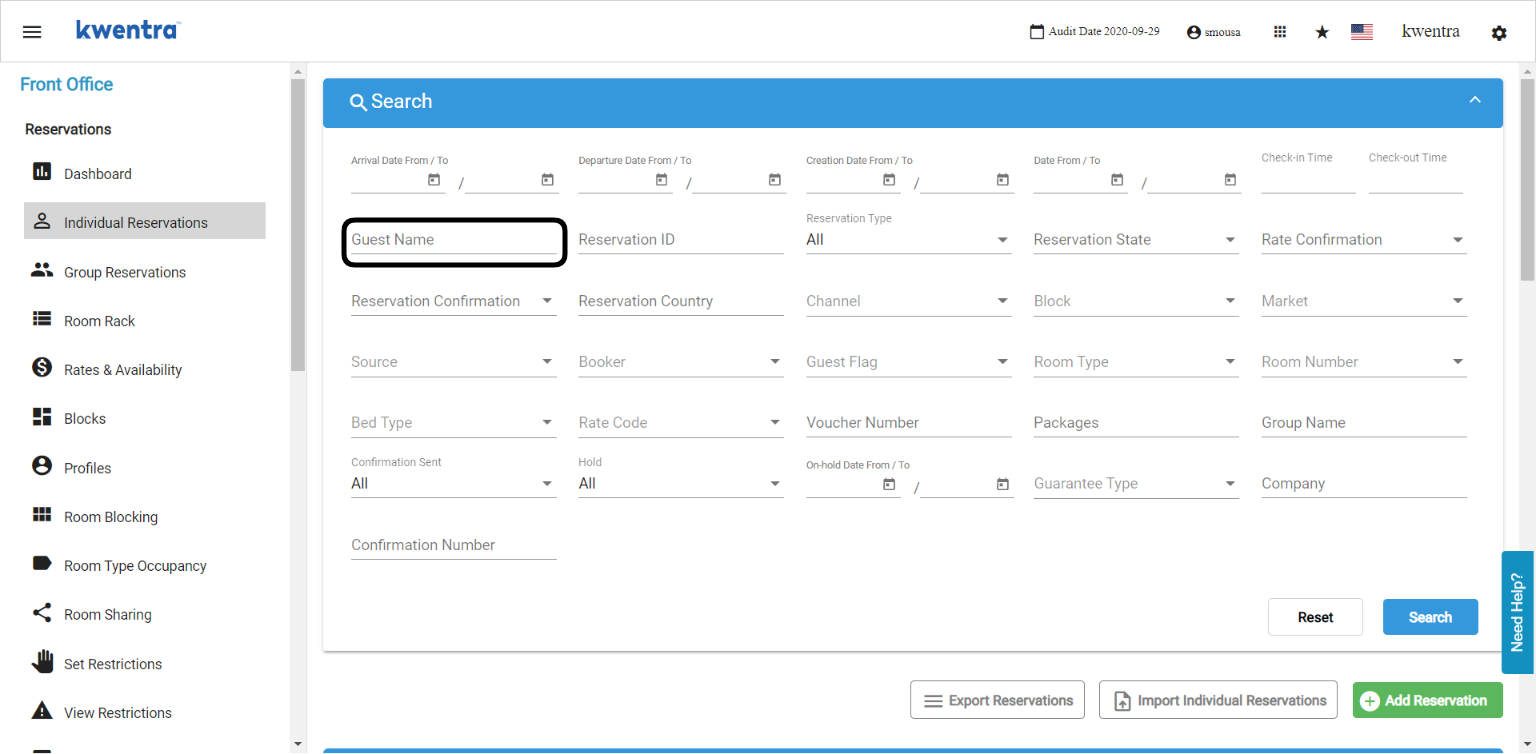The height and width of the screenshot is (754, 1536).
Task: Open Room Type Occupancy page
Action: click(x=145, y=565)
